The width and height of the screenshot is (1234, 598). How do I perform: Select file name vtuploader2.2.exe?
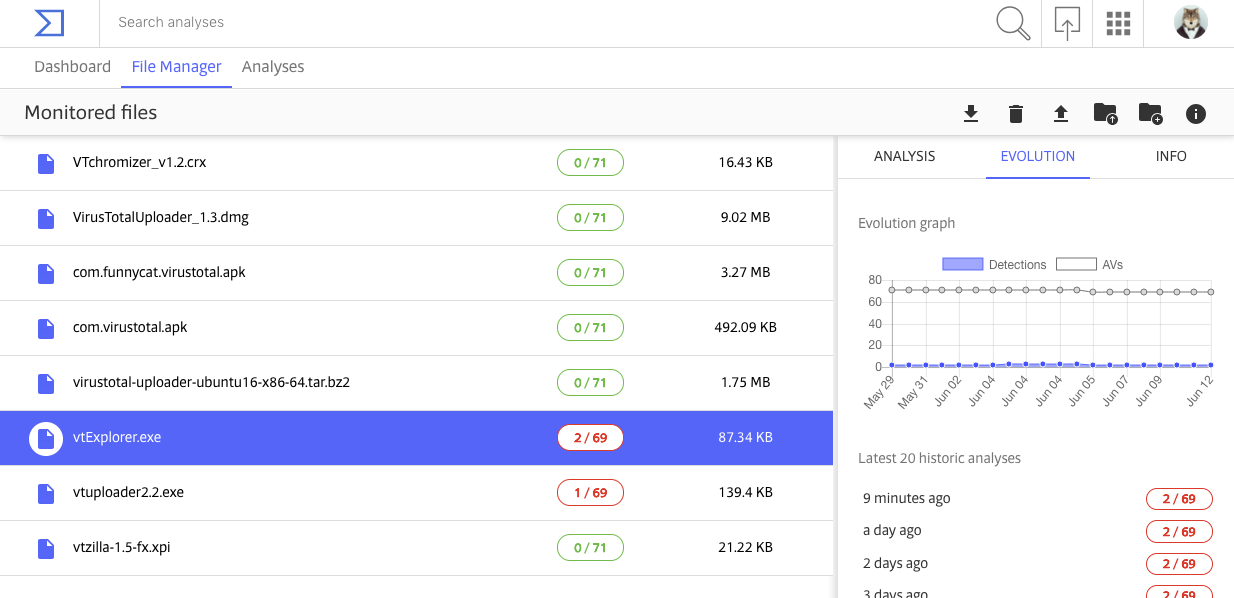(129, 492)
